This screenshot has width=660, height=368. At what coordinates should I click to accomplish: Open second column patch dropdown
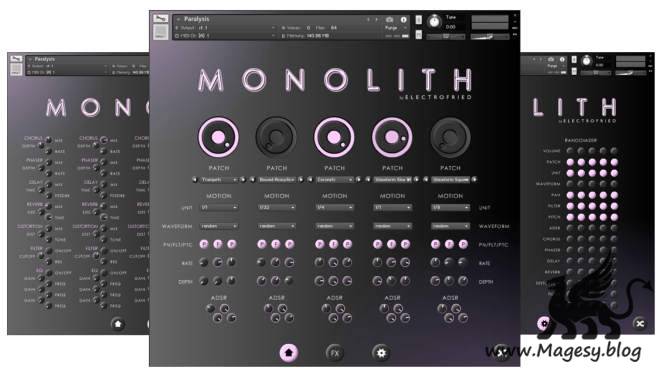[x=277, y=180]
